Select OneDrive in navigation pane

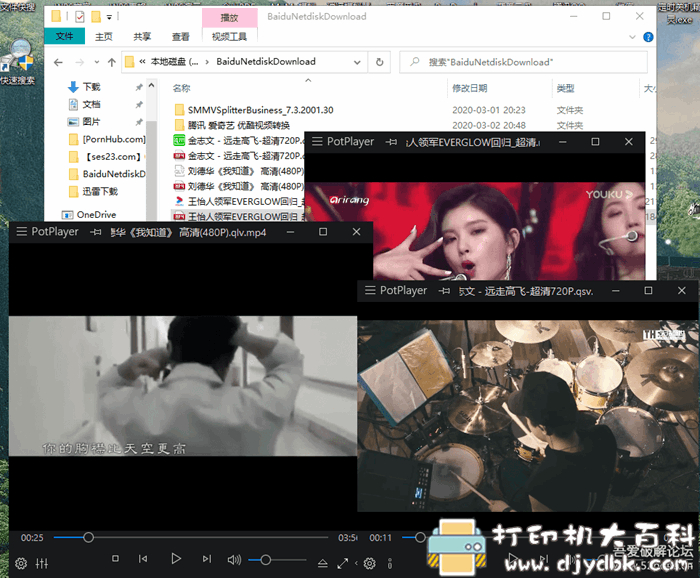click(x=89, y=215)
